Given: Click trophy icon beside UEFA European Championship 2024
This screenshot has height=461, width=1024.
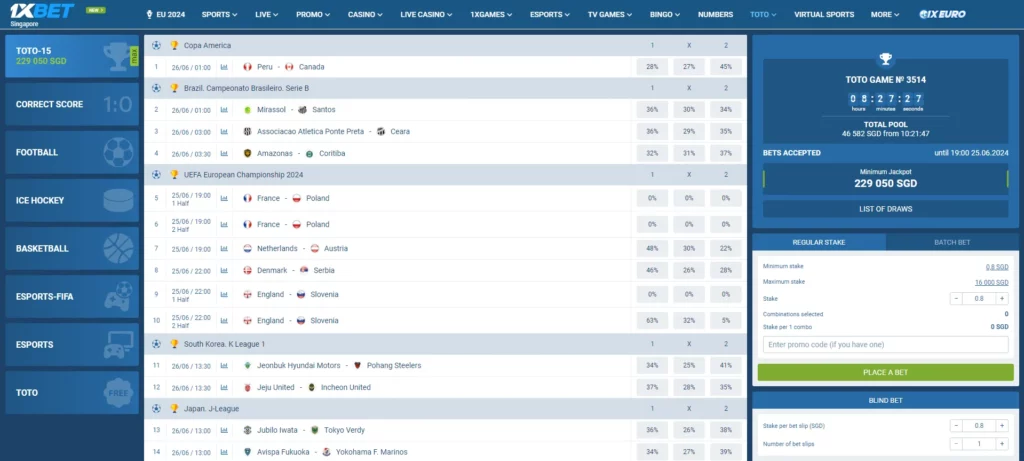Looking at the screenshot, I should point(174,175).
